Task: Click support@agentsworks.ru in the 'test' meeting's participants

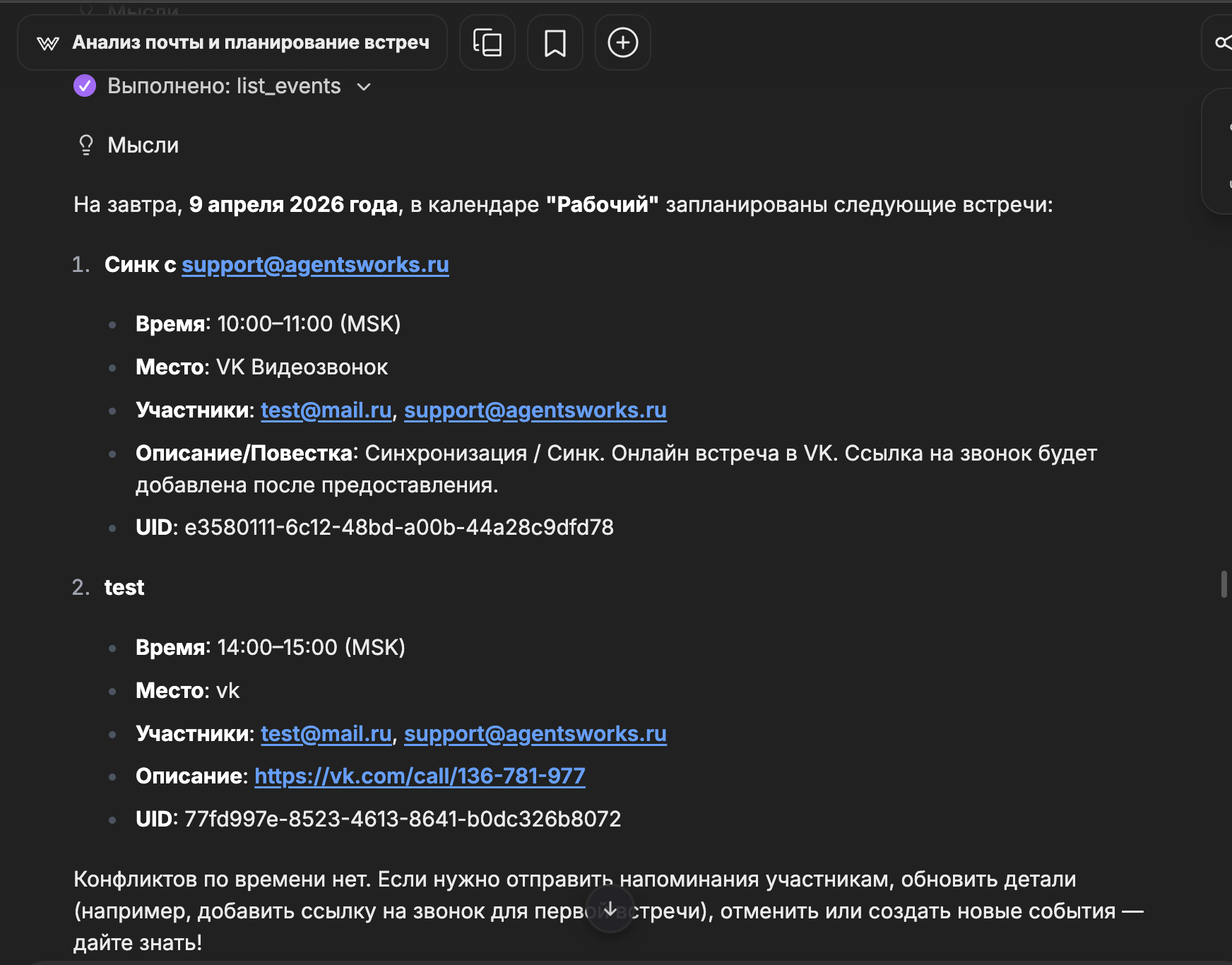Action: (x=535, y=733)
